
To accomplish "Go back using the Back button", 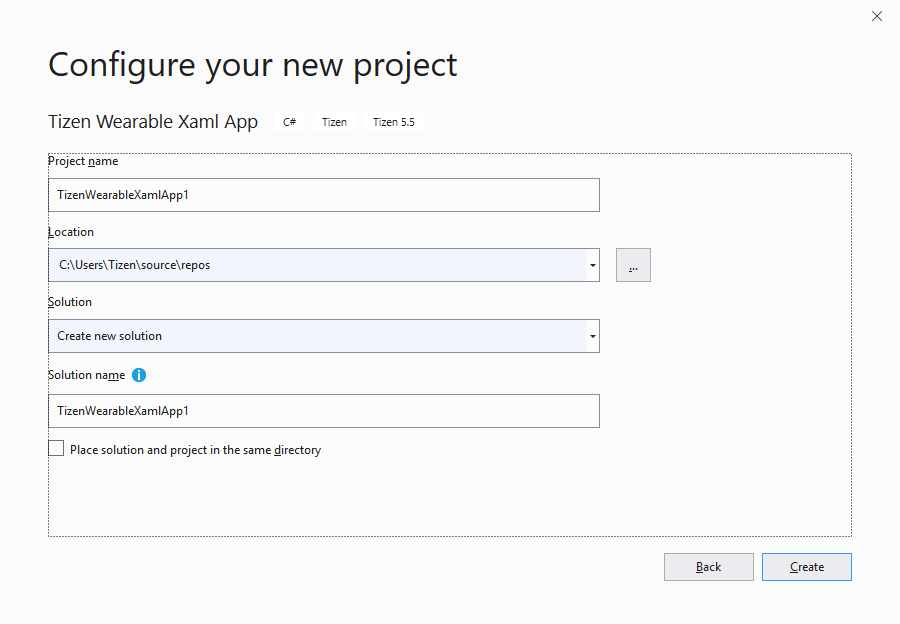I will 708,567.
